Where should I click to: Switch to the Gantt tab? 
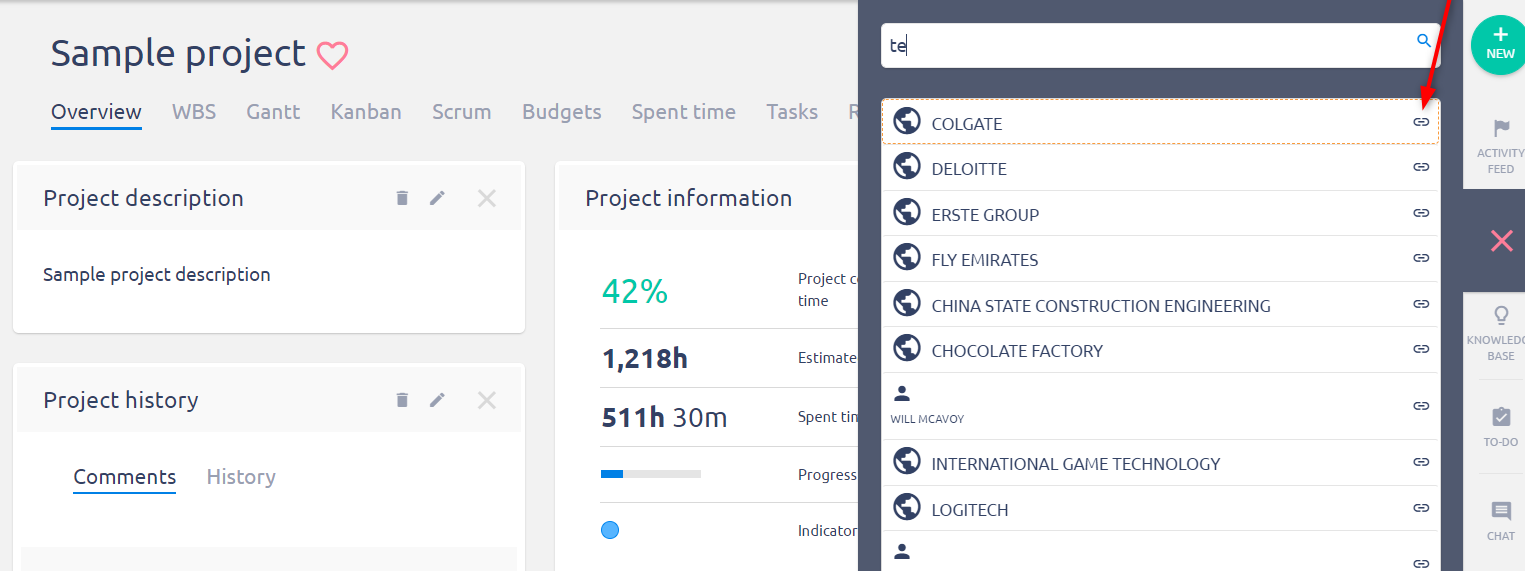pos(273,112)
